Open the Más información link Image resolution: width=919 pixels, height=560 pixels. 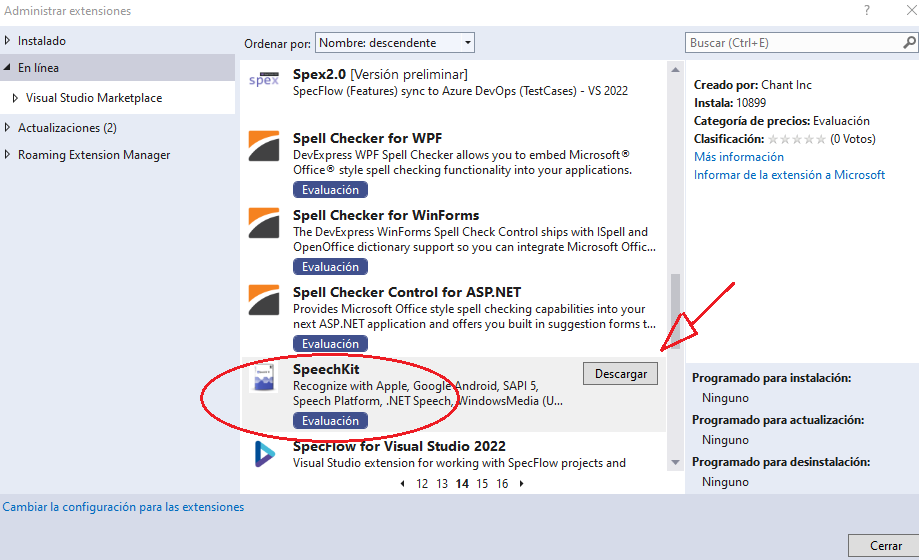[x=738, y=157]
